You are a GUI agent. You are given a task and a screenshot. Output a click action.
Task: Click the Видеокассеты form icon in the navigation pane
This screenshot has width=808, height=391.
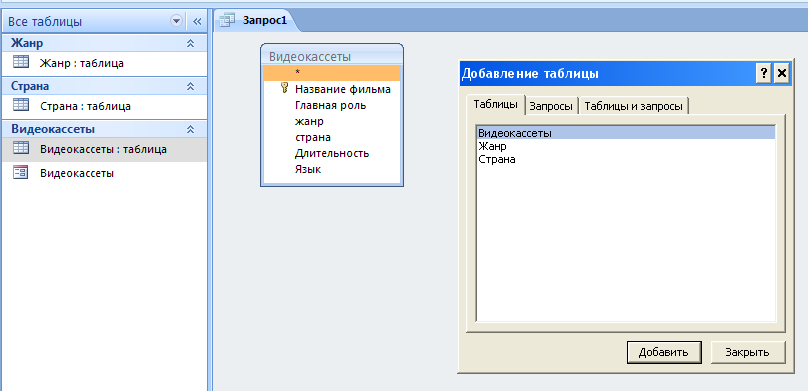click(x=21, y=172)
